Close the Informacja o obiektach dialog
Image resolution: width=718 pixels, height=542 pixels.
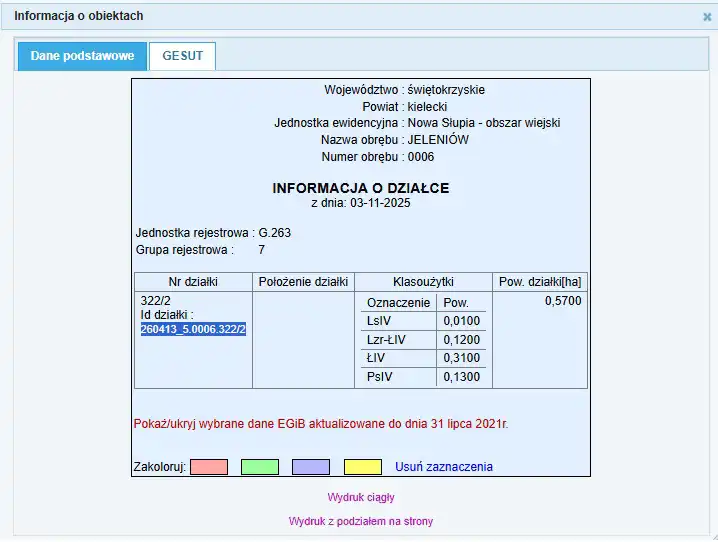click(707, 17)
